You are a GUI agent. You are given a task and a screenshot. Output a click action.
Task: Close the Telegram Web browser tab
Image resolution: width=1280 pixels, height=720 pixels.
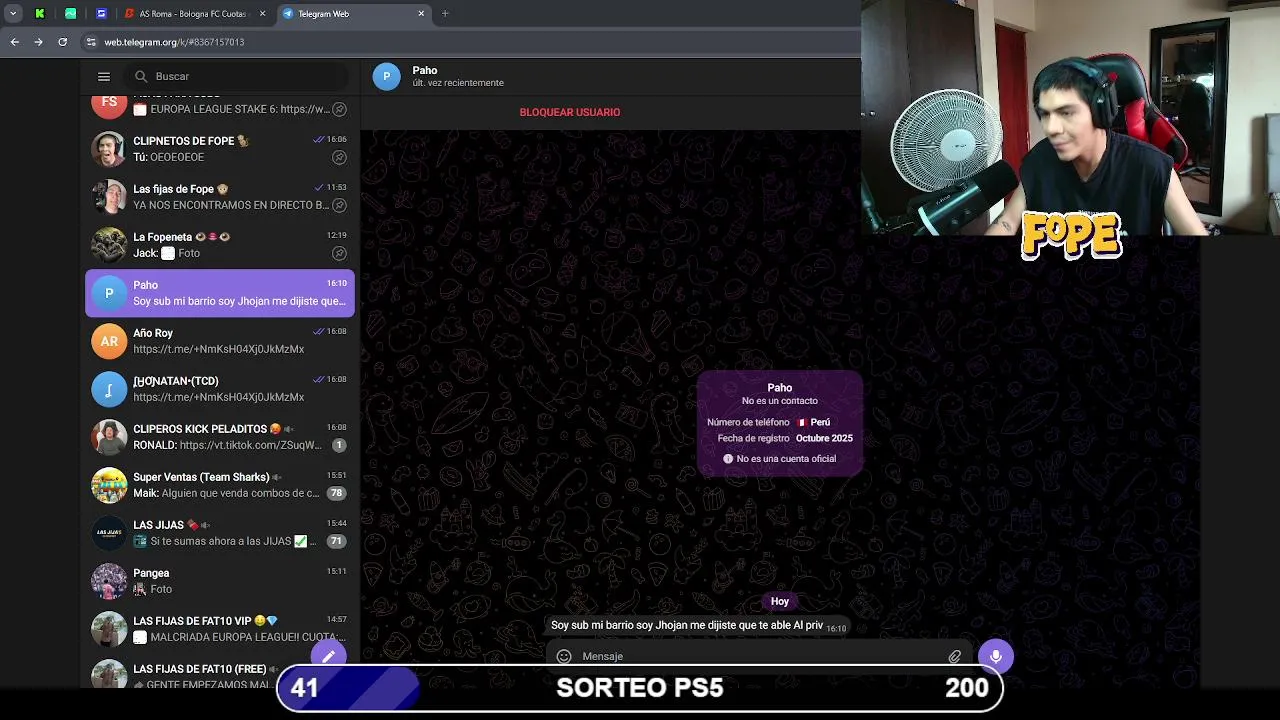pos(421,14)
